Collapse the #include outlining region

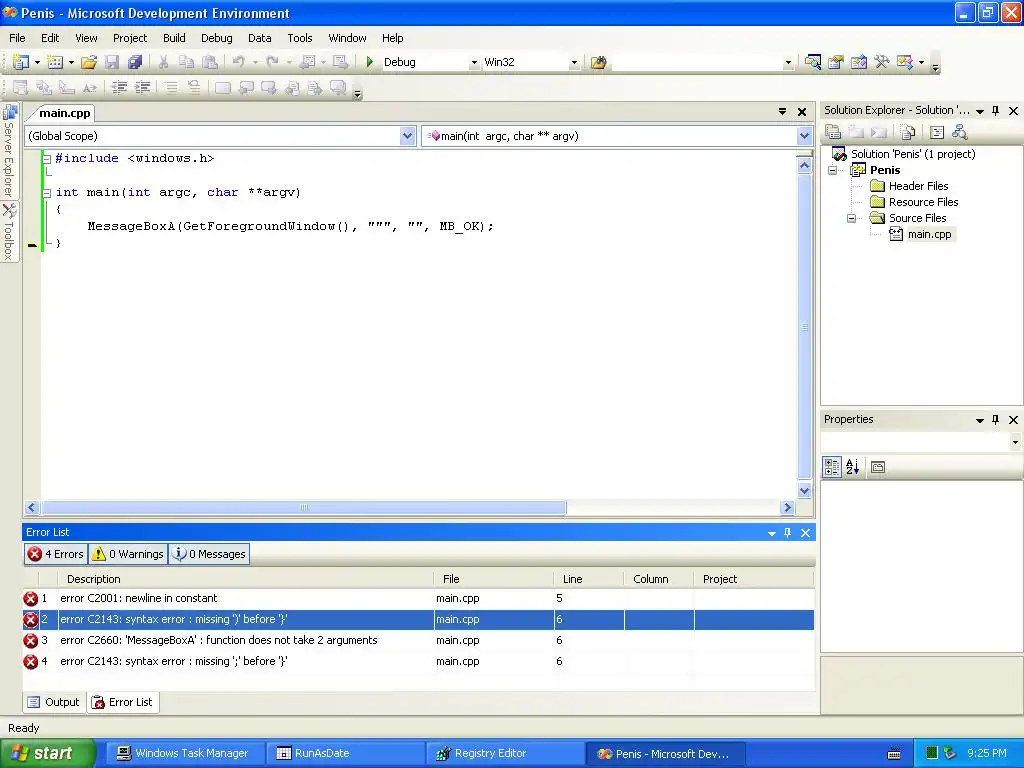point(46,159)
